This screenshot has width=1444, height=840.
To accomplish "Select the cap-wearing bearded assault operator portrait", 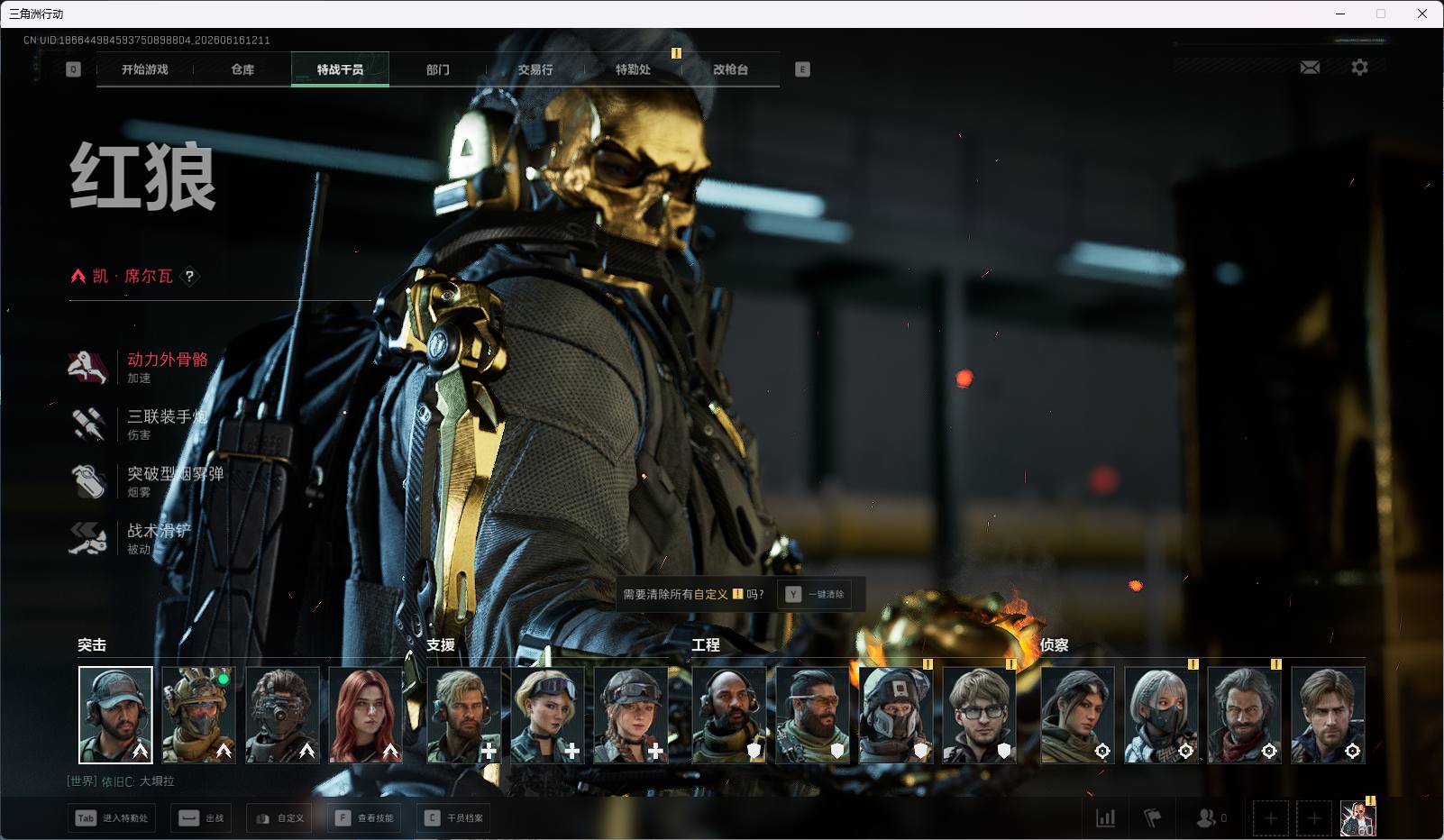I will pyautogui.click(x=115, y=715).
